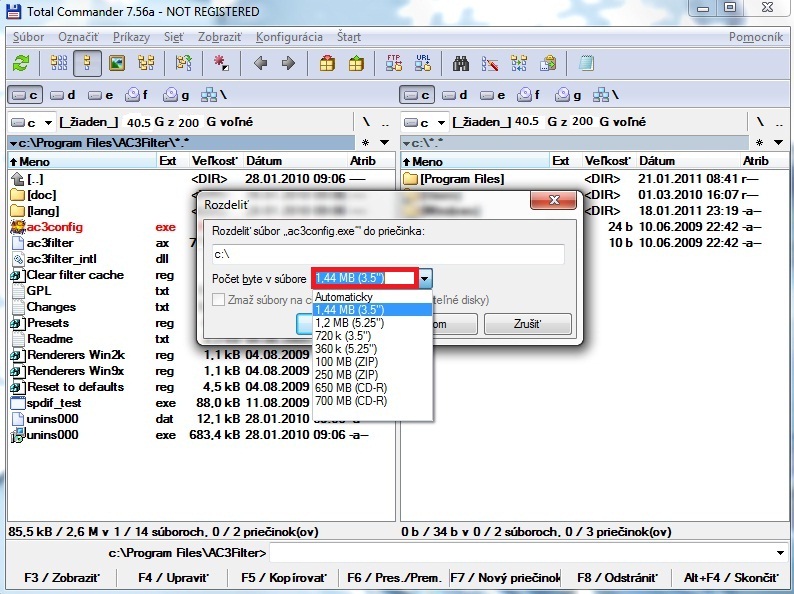
Task: Choose '100 MB (ZIP)' from the list
Action: pyautogui.click(x=373, y=362)
